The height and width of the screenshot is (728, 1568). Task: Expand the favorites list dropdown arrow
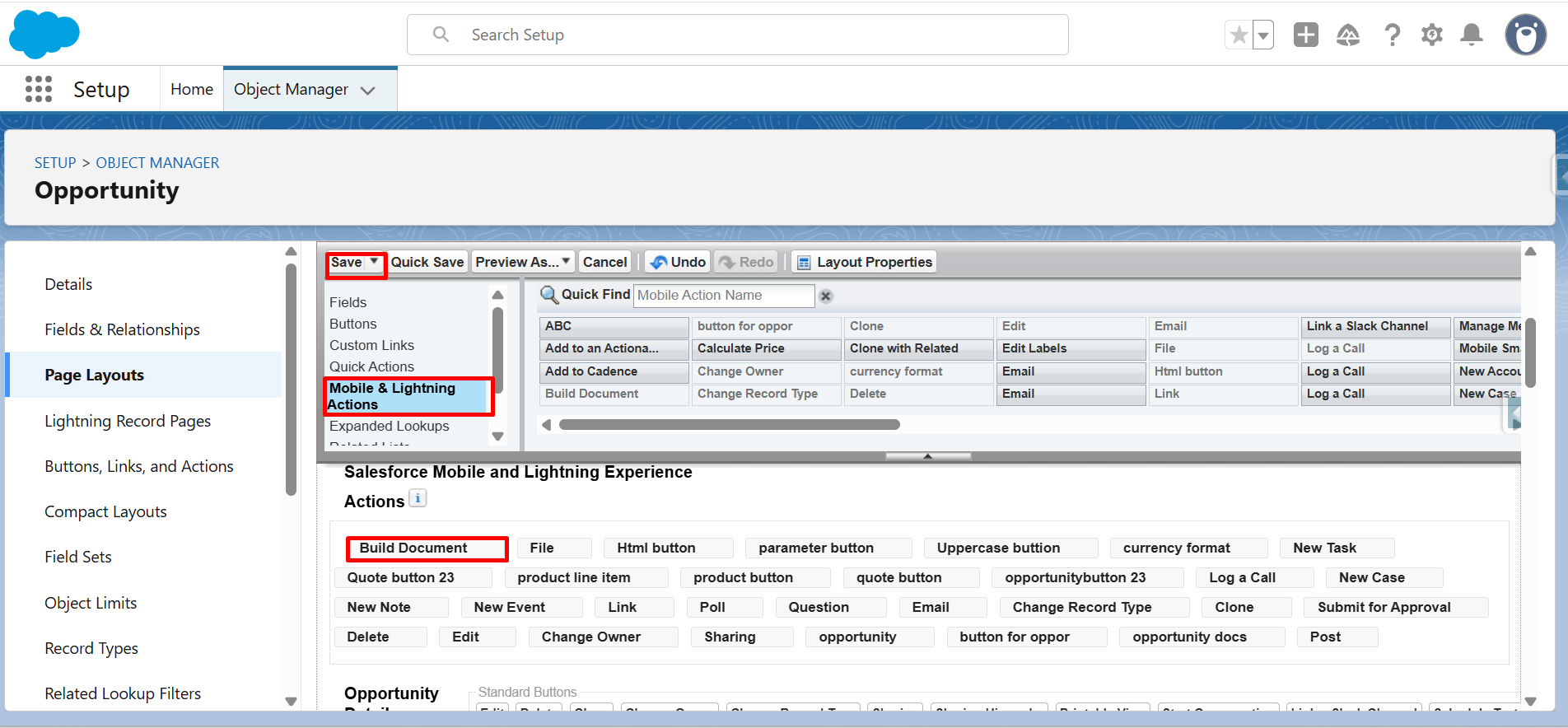point(1263,35)
